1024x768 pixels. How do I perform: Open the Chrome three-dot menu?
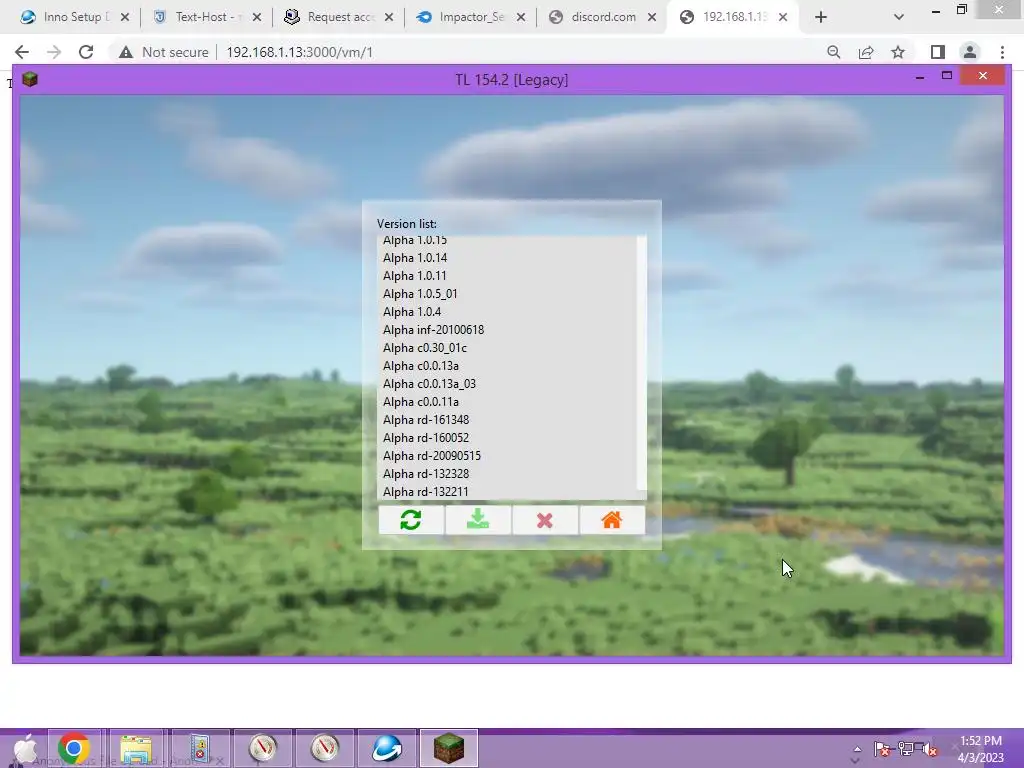pyautogui.click(x=1002, y=52)
